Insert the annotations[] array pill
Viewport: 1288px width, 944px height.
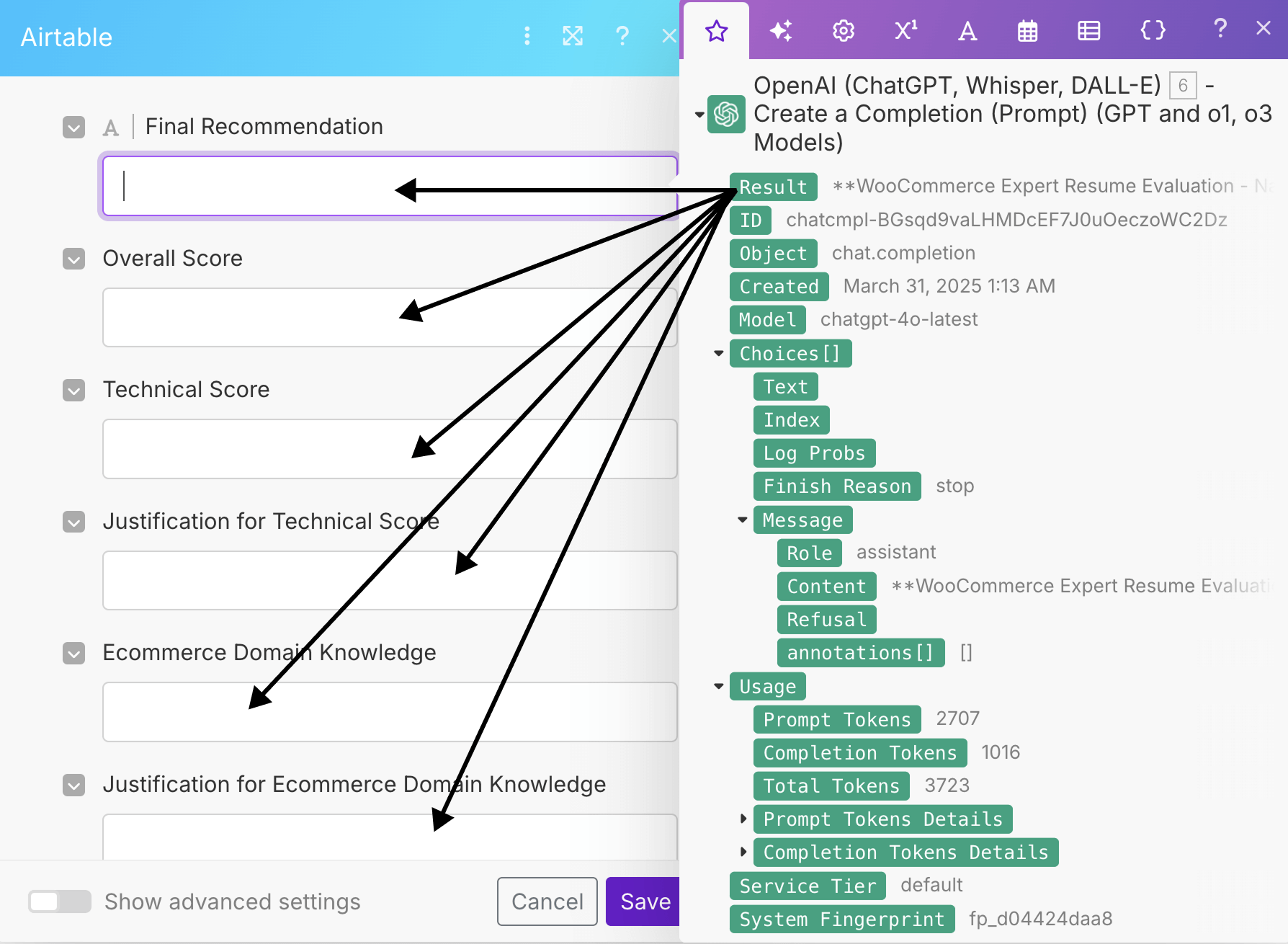[x=861, y=652]
